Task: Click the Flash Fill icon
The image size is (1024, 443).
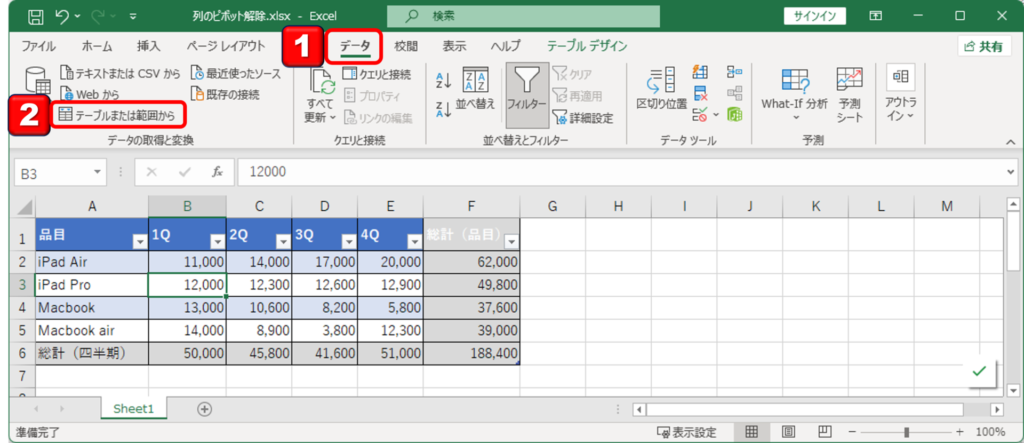Action: pos(700,72)
